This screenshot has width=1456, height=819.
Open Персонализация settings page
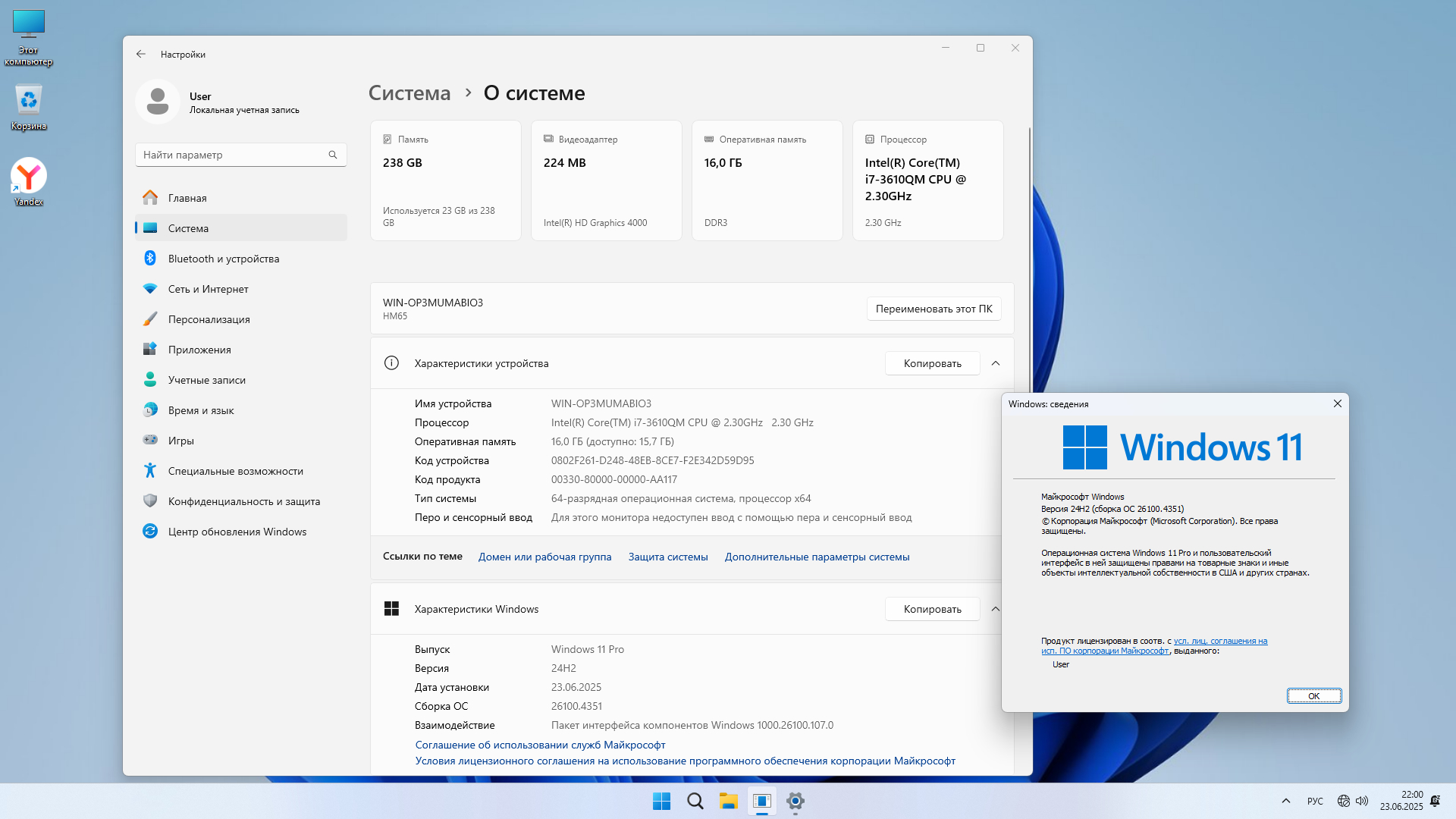pyautogui.click(x=209, y=319)
